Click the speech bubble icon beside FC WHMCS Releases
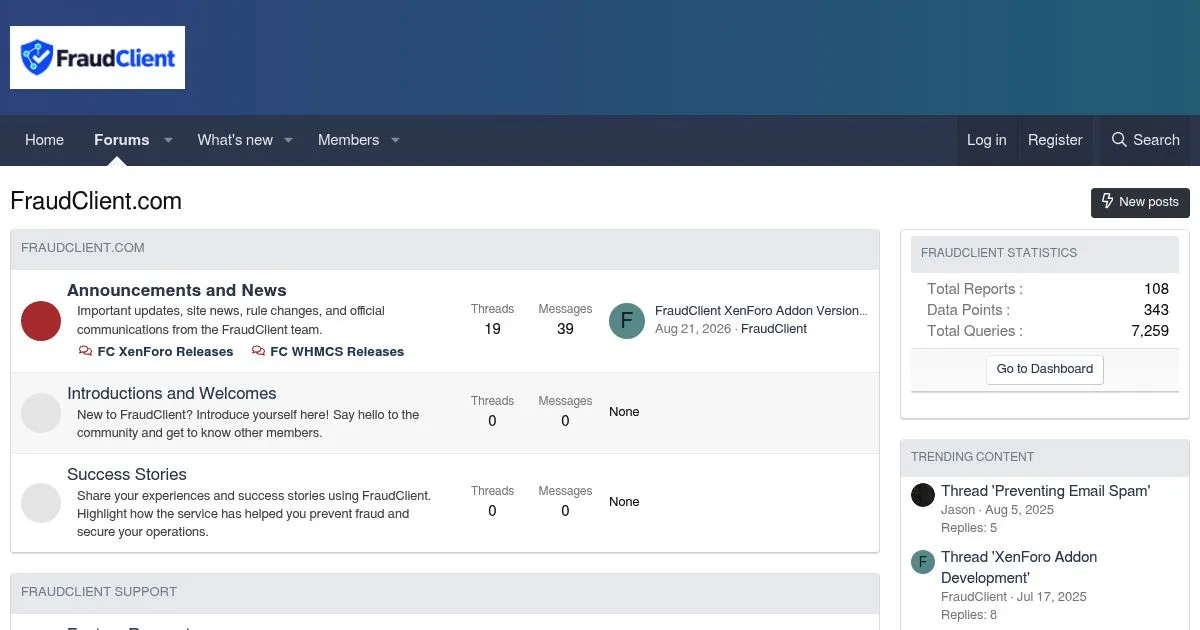The height and width of the screenshot is (630, 1200). [x=258, y=352]
